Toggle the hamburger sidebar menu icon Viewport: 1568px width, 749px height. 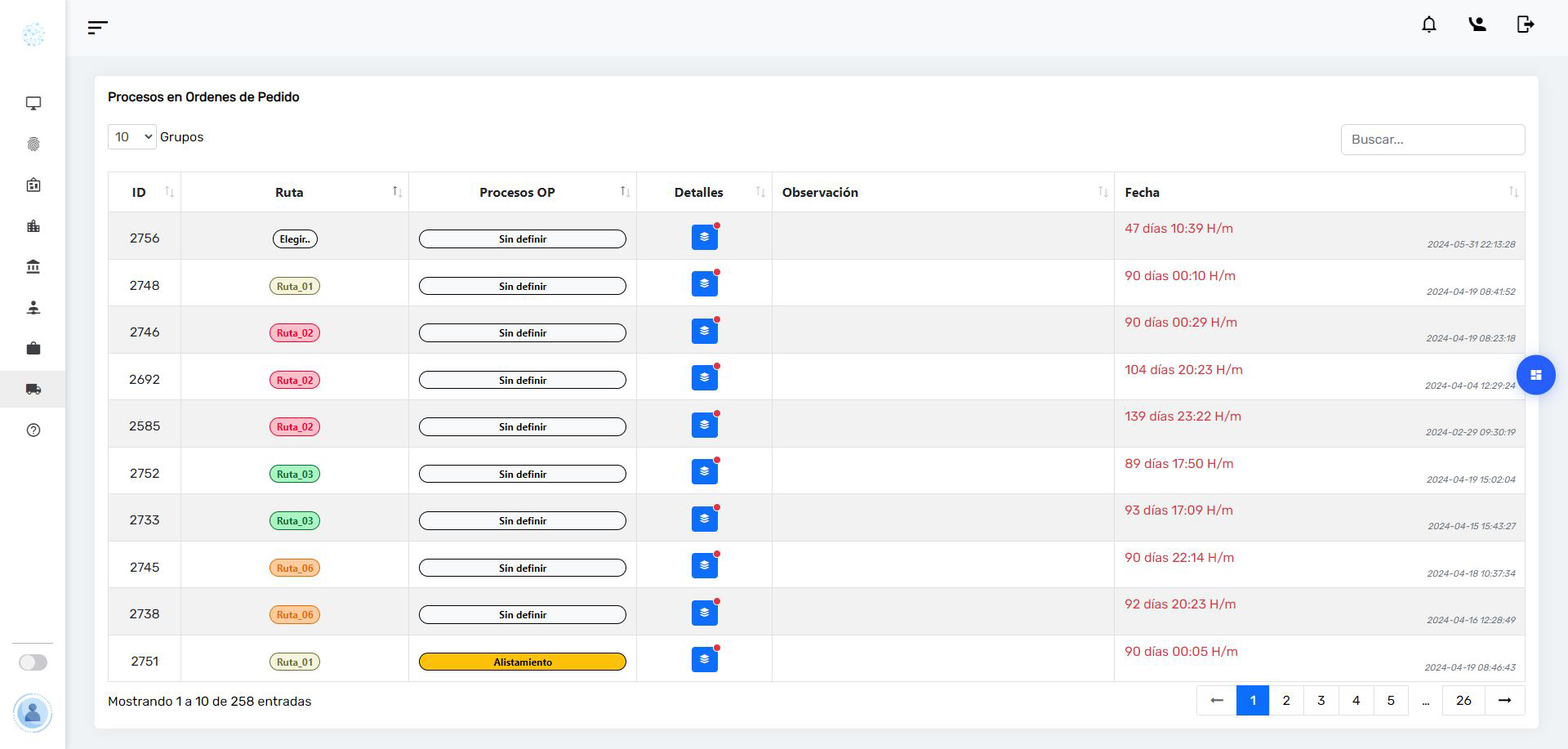click(97, 28)
